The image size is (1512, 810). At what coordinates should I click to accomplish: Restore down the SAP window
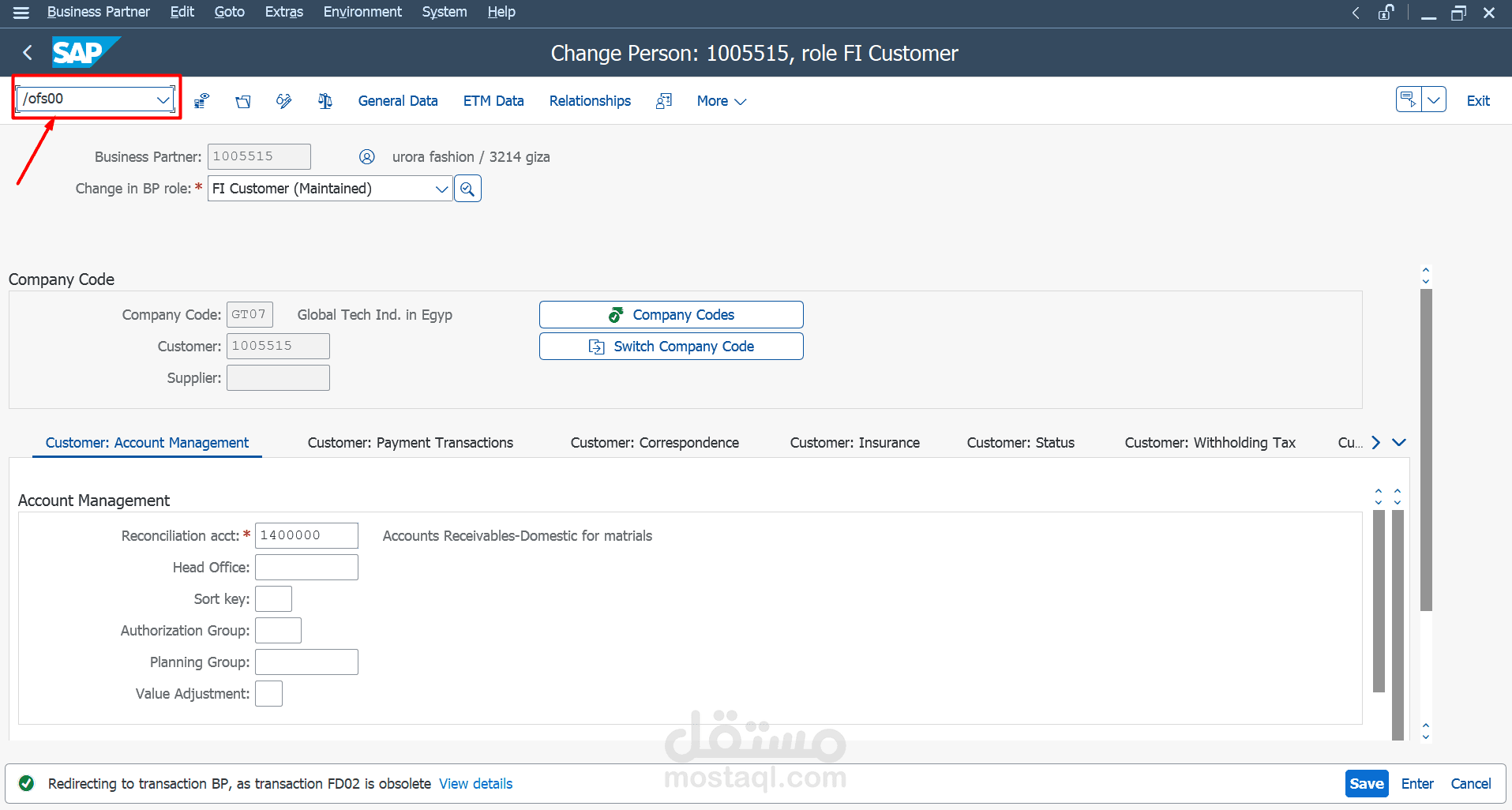click(1458, 13)
